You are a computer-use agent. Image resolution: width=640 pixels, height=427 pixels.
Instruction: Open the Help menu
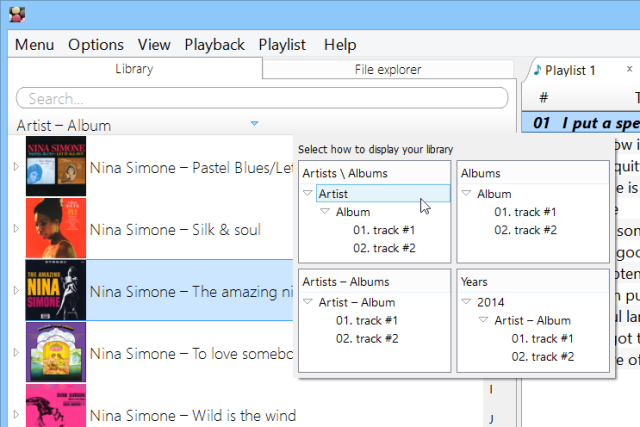[x=340, y=44]
